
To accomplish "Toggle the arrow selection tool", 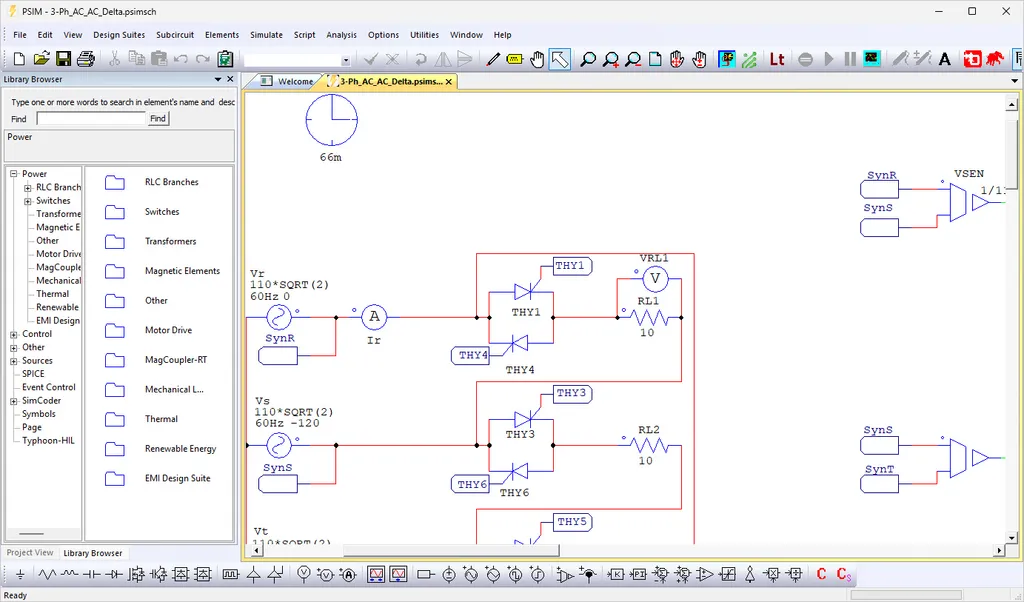I will (x=560, y=59).
